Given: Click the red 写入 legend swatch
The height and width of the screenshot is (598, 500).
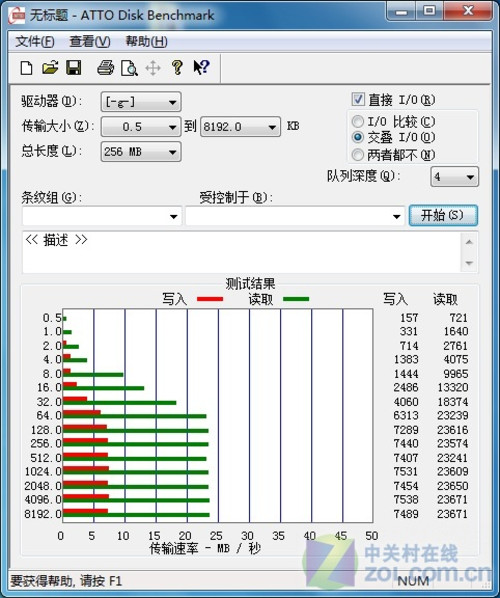Looking at the screenshot, I should click(x=210, y=299).
